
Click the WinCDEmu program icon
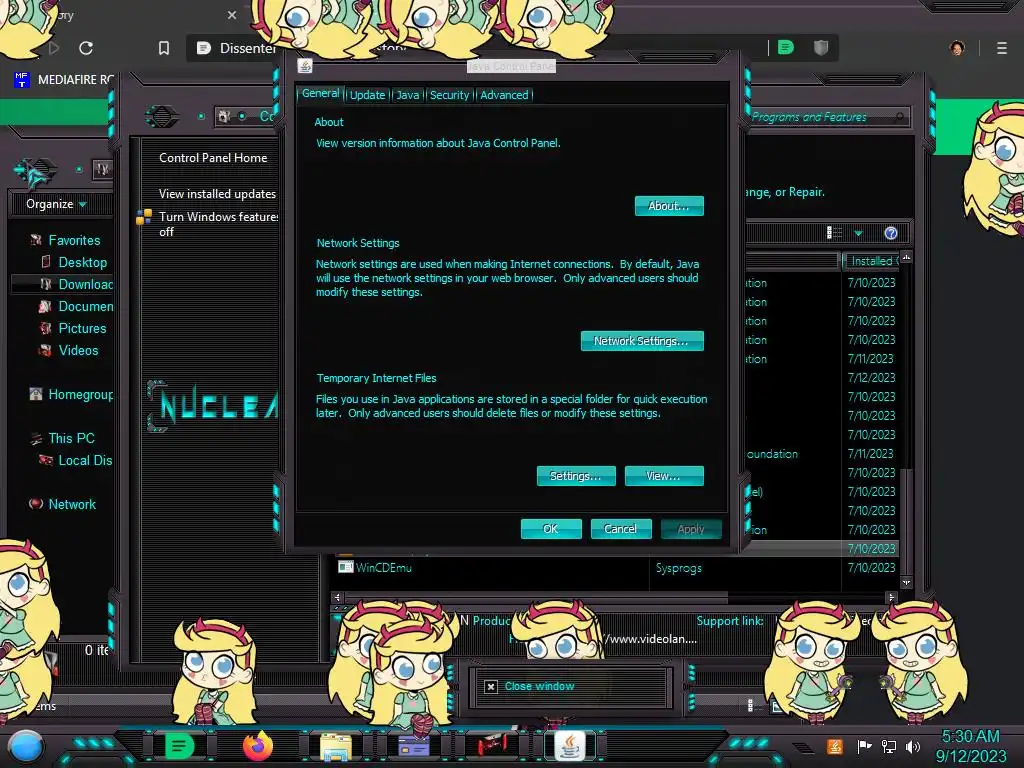pyautogui.click(x=345, y=567)
